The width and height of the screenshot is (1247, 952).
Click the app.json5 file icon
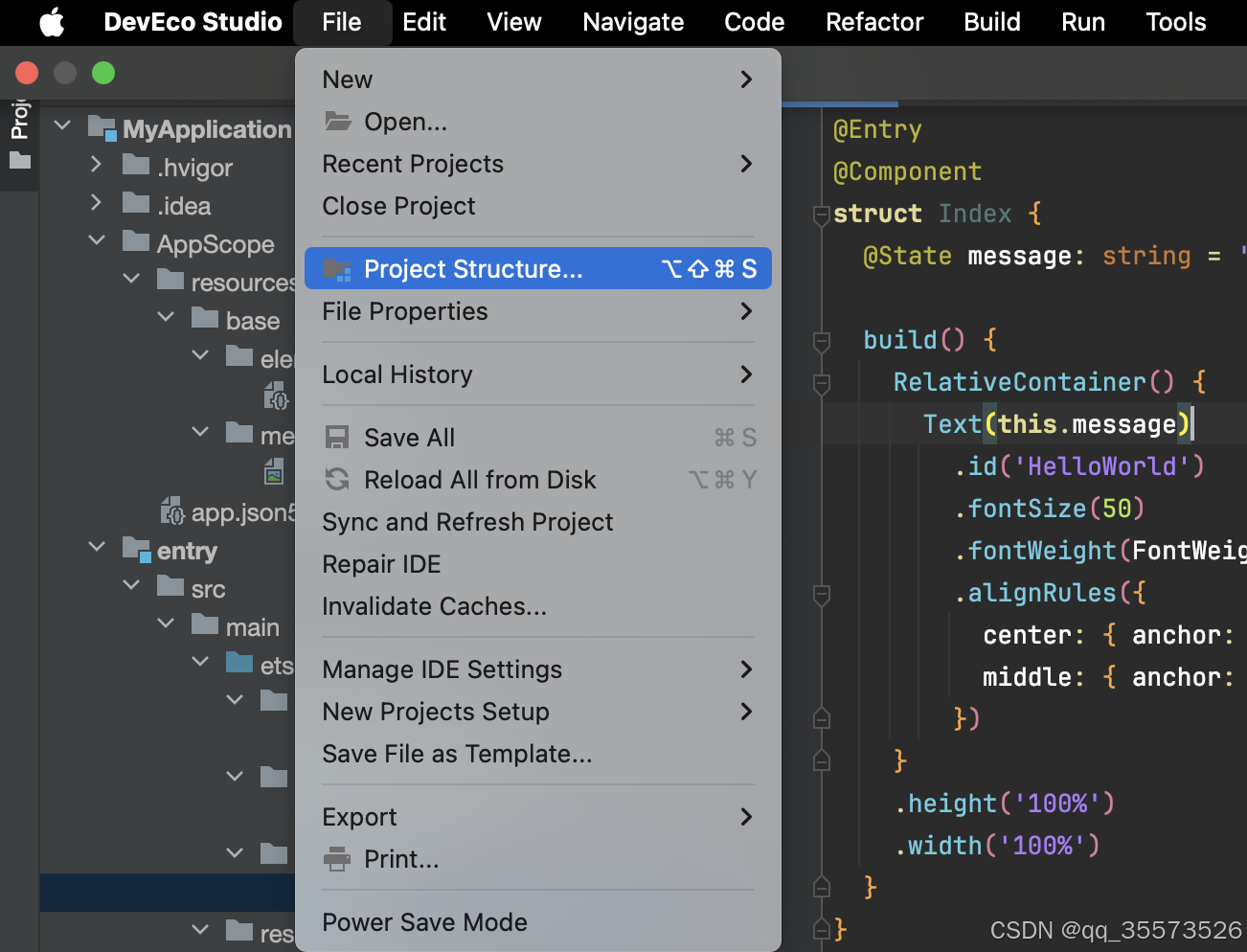pyautogui.click(x=172, y=511)
